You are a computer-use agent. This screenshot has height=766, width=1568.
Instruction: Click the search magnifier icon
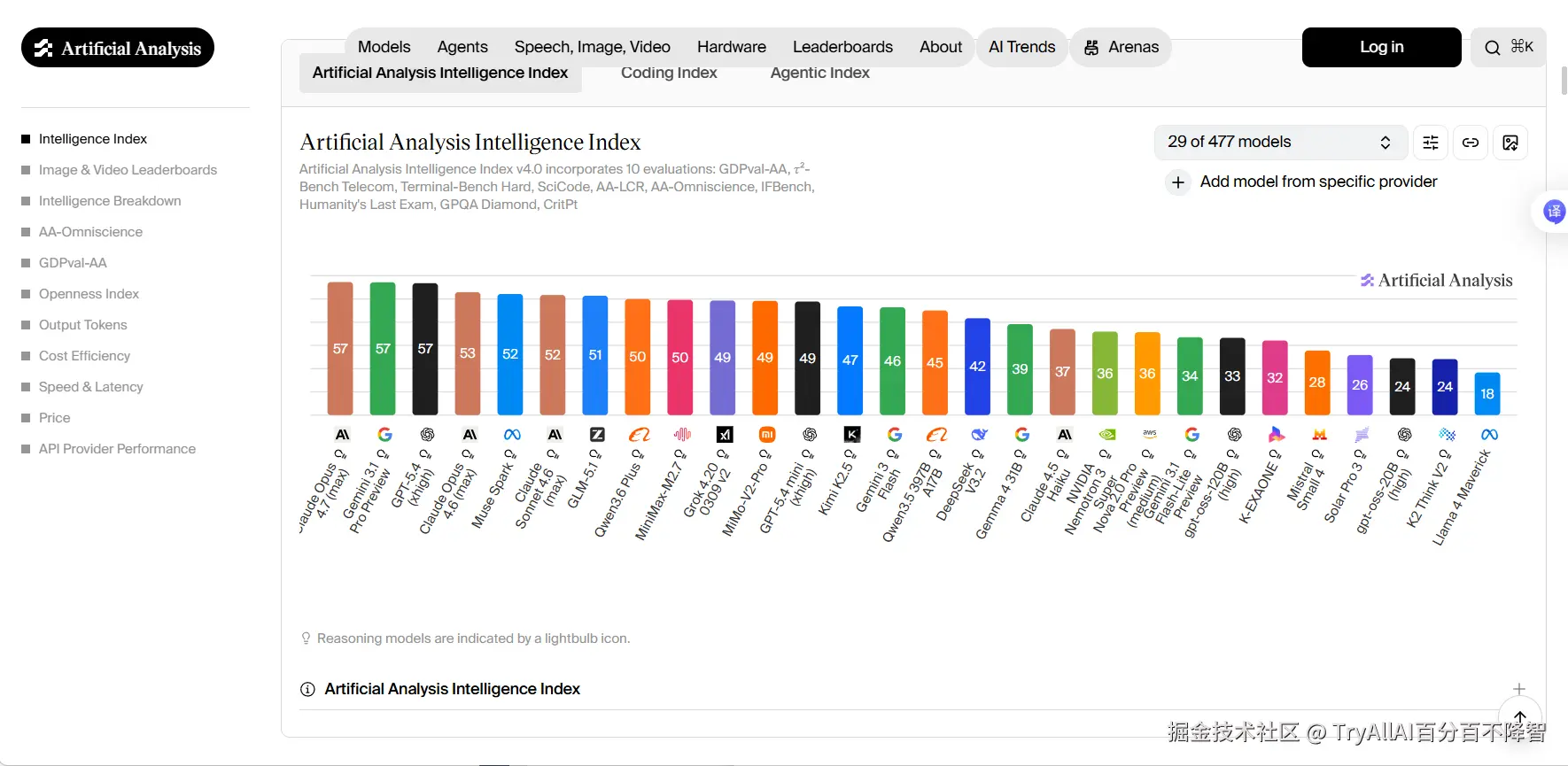click(1493, 48)
